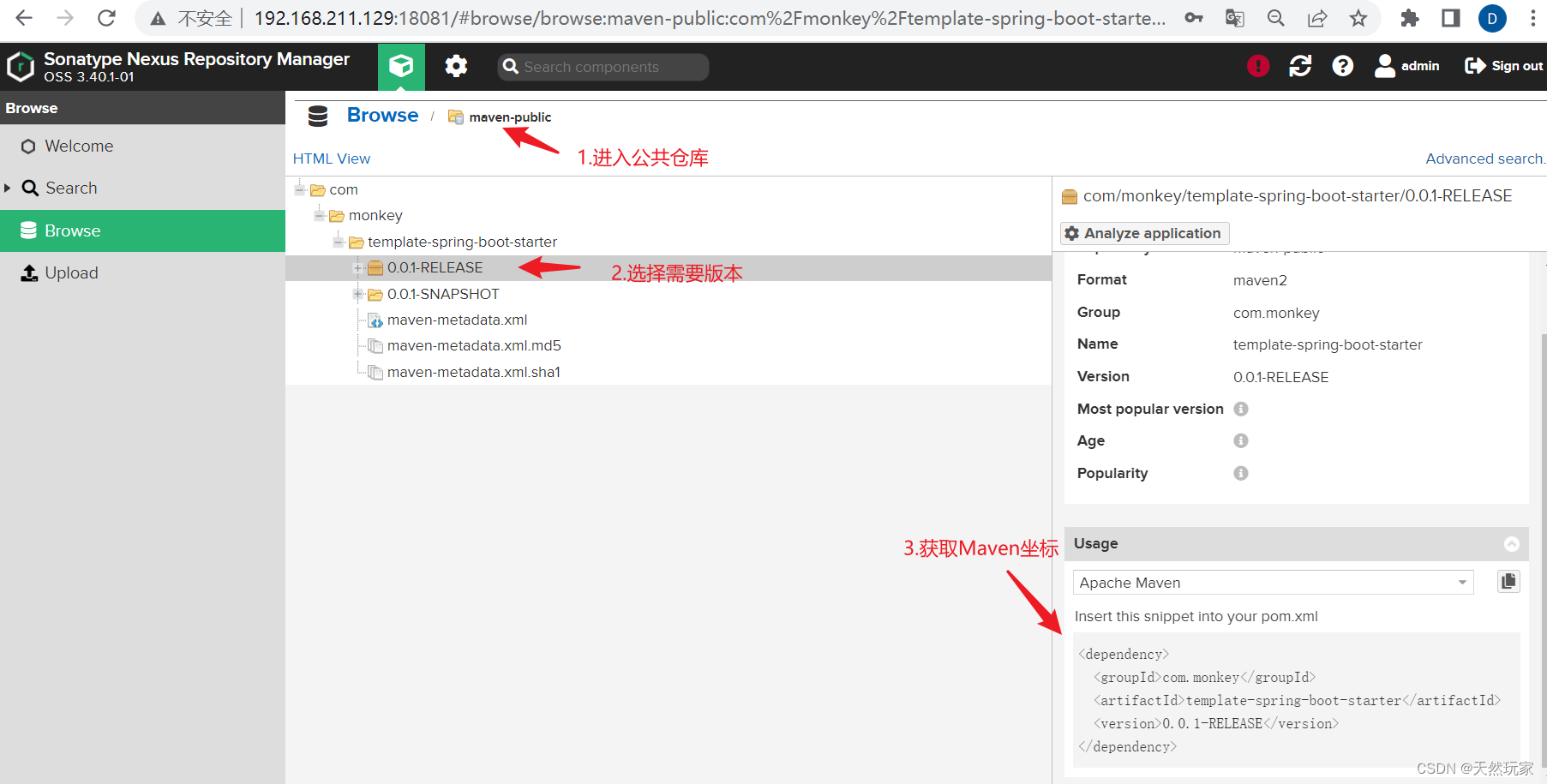Go back with the browser back arrow
This screenshot has height=784, width=1547.
[24, 18]
